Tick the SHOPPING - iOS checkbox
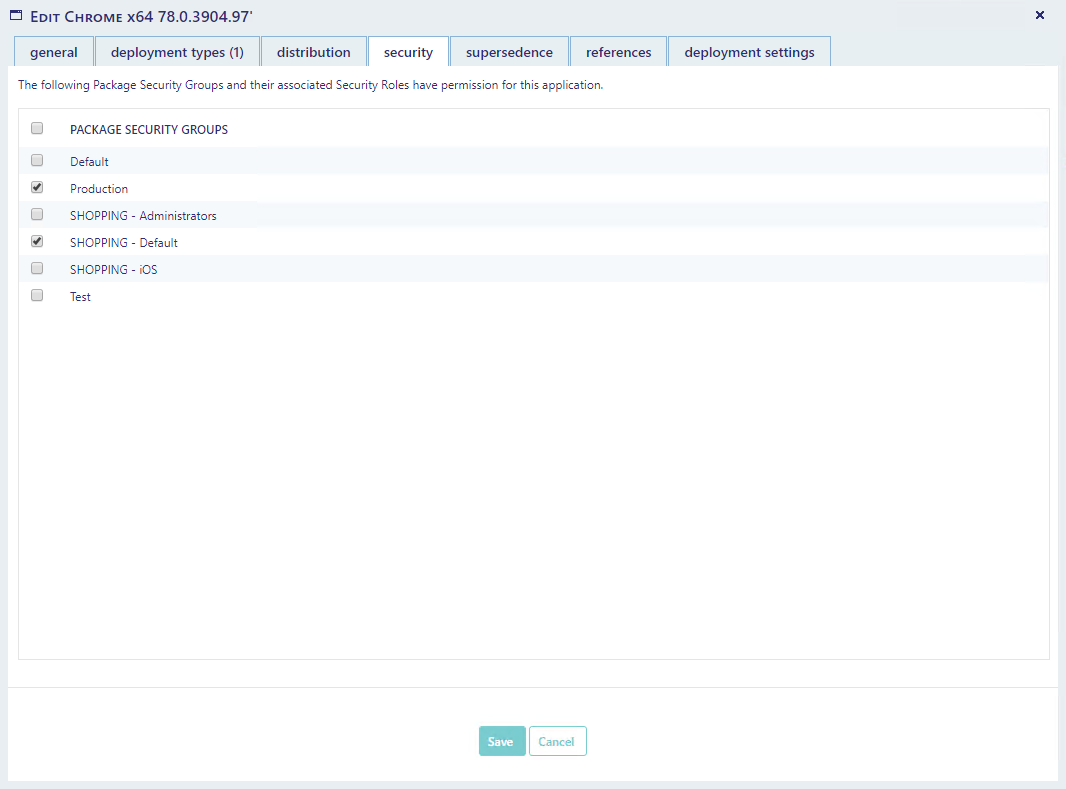 coord(37,268)
